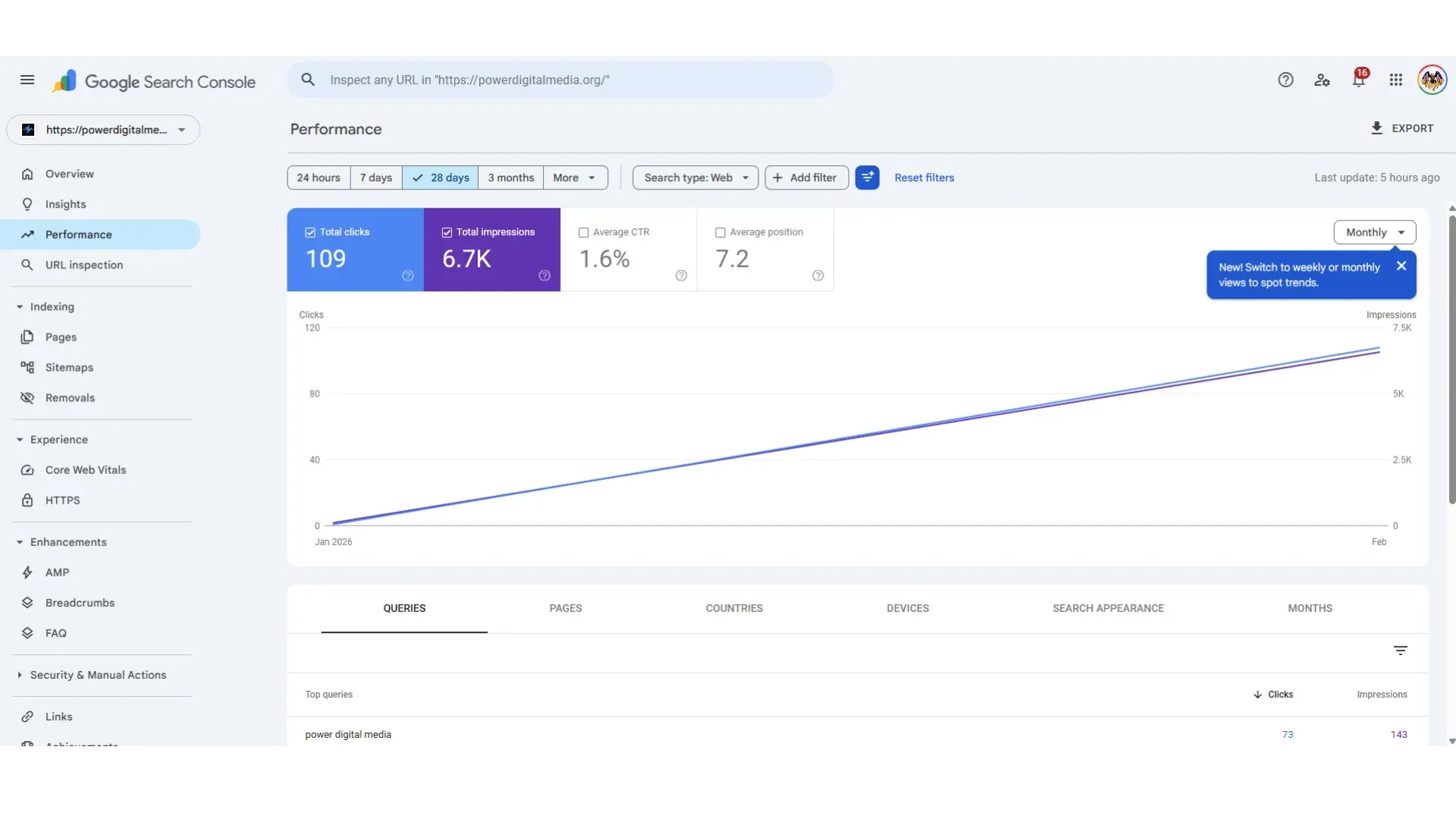Open the Monthly view dropdown
Image resolution: width=1456 pixels, height=819 pixels.
point(1373,232)
